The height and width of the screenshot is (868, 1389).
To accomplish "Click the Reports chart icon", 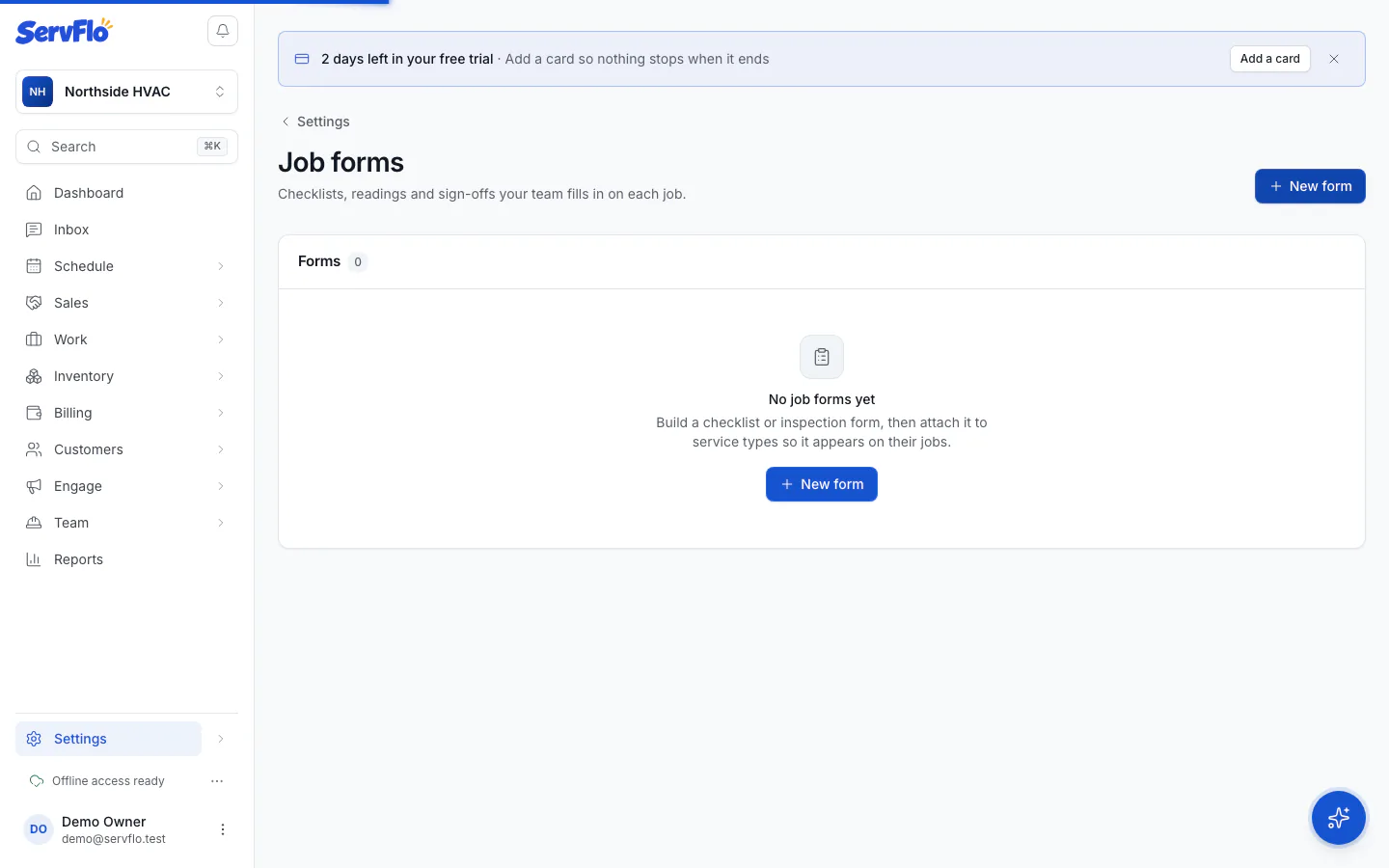I will coord(34,559).
